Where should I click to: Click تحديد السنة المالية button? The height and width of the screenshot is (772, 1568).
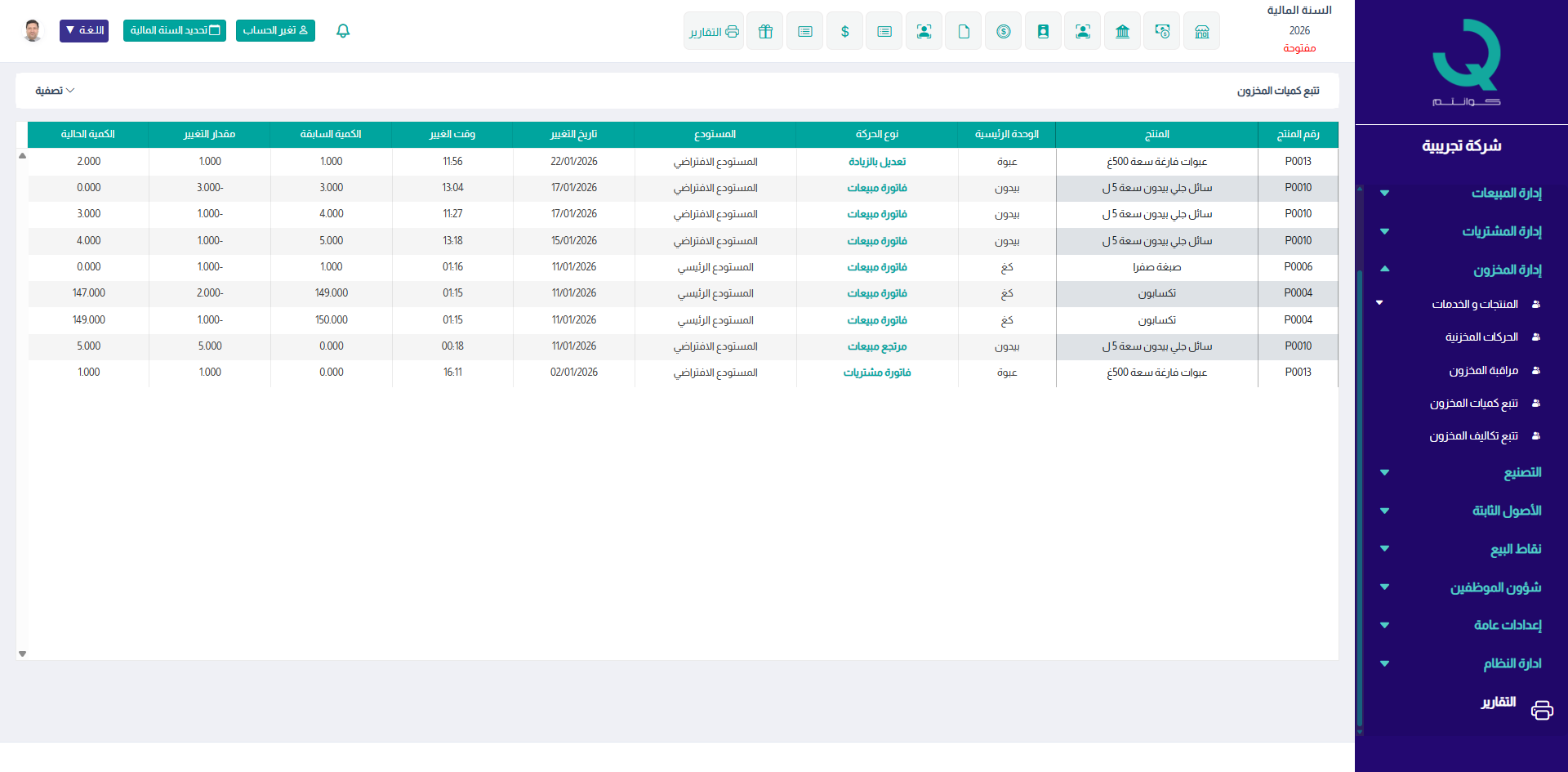pos(175,31)
